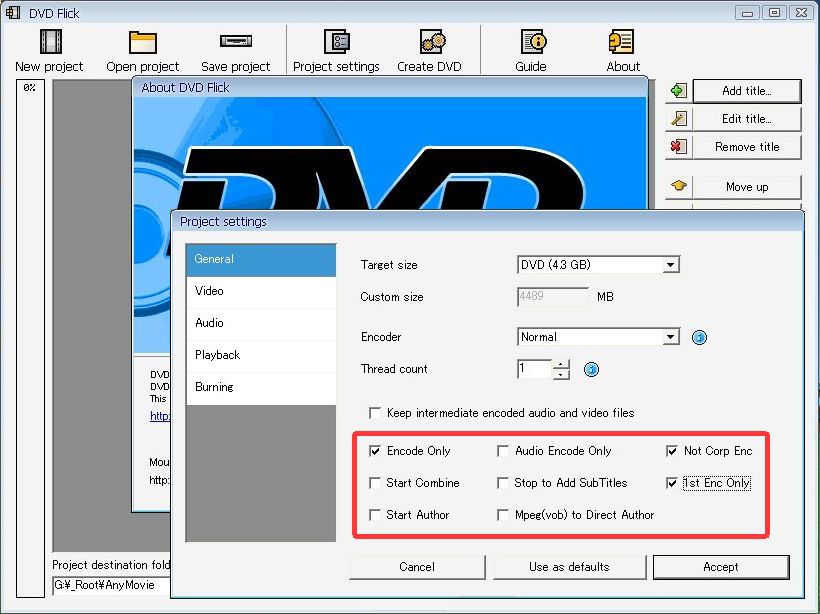820x614 pixels.
Task: Click the Accept button
Action: pos(721,567)
